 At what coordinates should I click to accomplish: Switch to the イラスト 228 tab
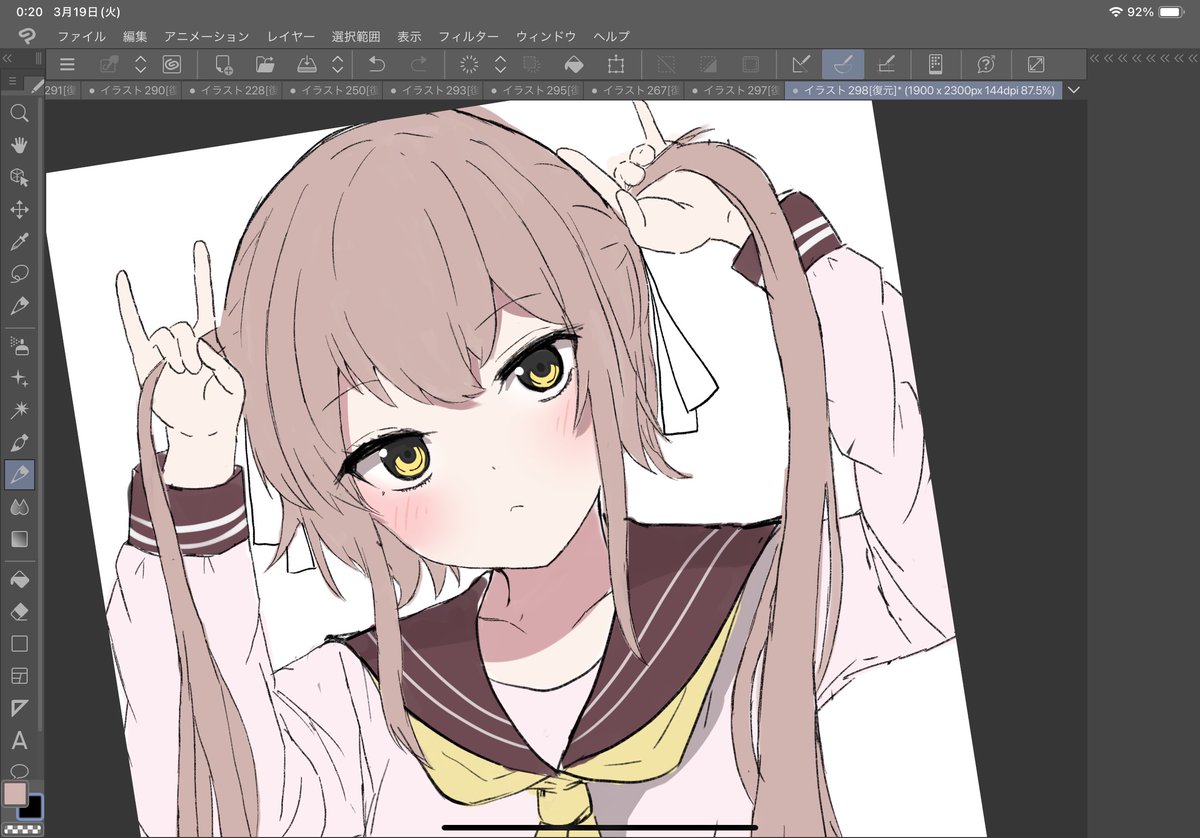(232, 90)
